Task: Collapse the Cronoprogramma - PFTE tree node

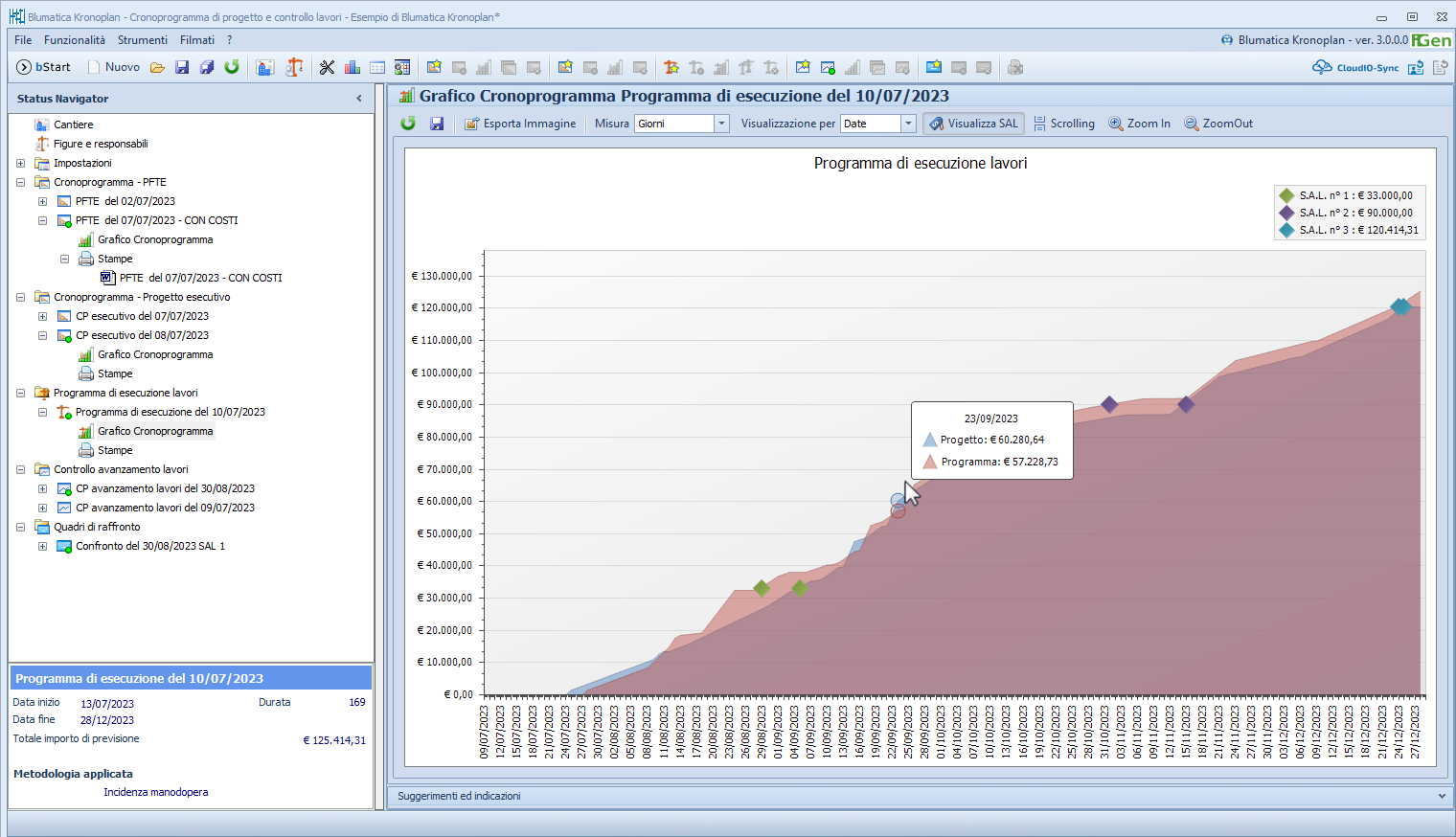Action: [20, 182]
